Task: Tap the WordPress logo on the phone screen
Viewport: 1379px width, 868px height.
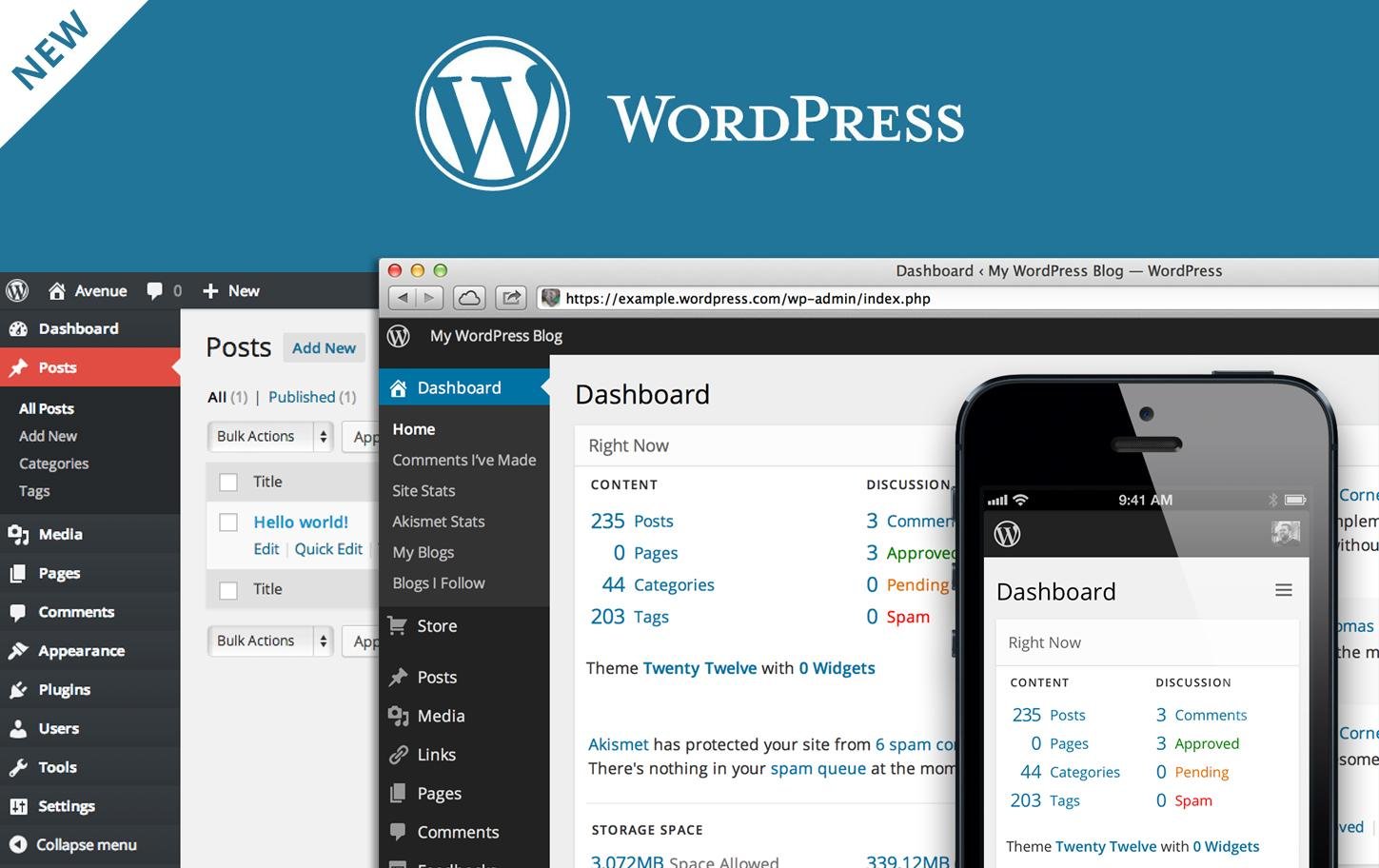Action: tap(1007, 534)
